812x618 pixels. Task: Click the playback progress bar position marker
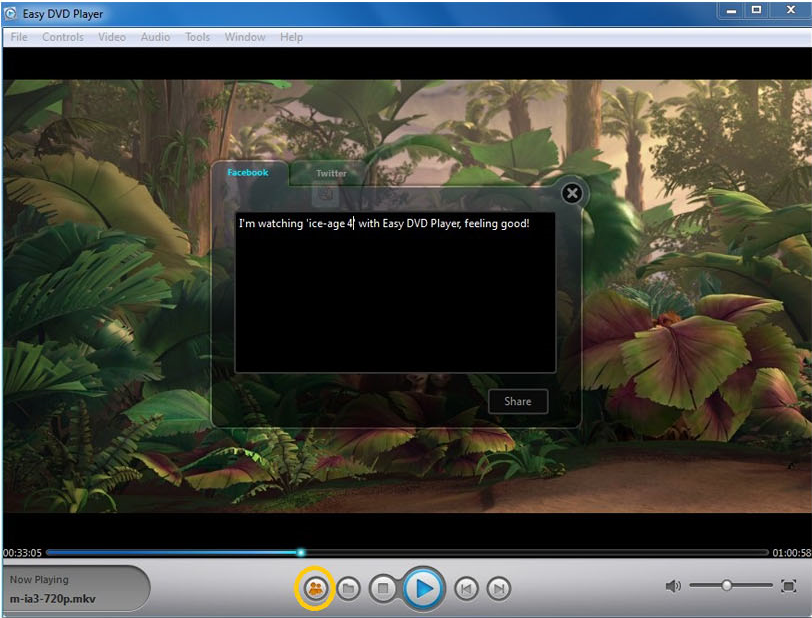coord(300,552)
